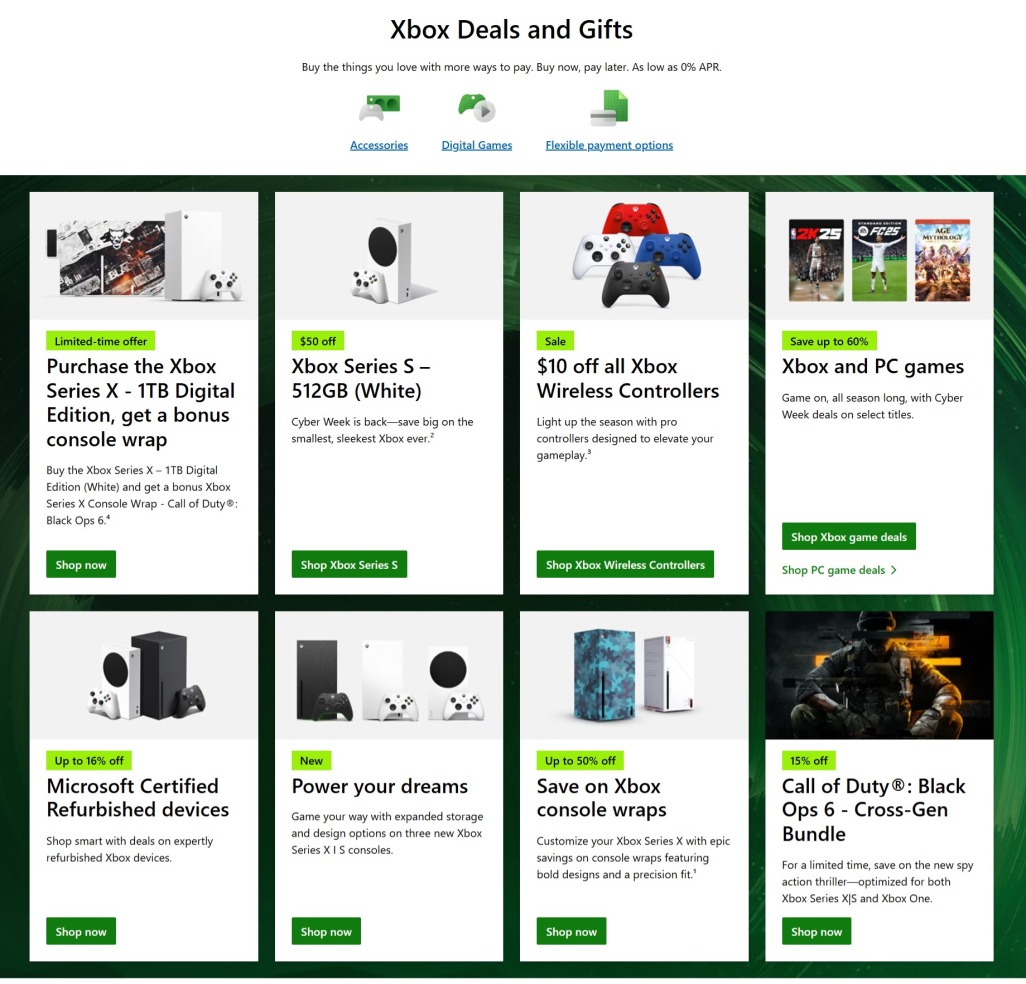Open the Flexible payment options link
This screenshot has height=984, width=1026.
coord(608,145)
